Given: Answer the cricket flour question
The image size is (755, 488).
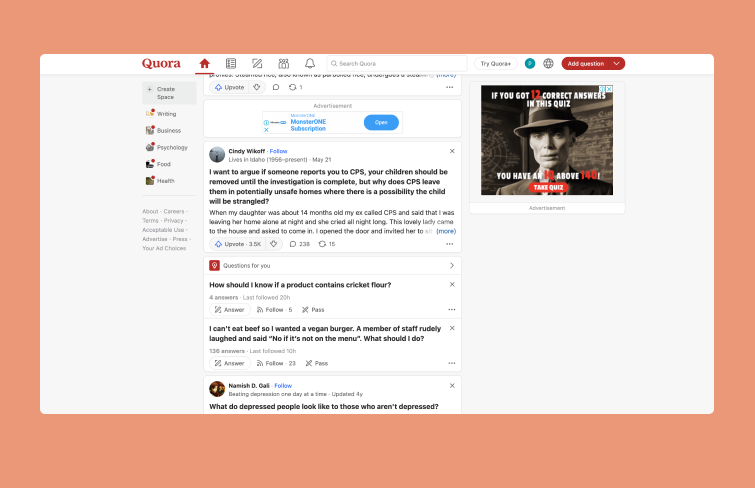Looking at the screenshot, I should 230,310.
